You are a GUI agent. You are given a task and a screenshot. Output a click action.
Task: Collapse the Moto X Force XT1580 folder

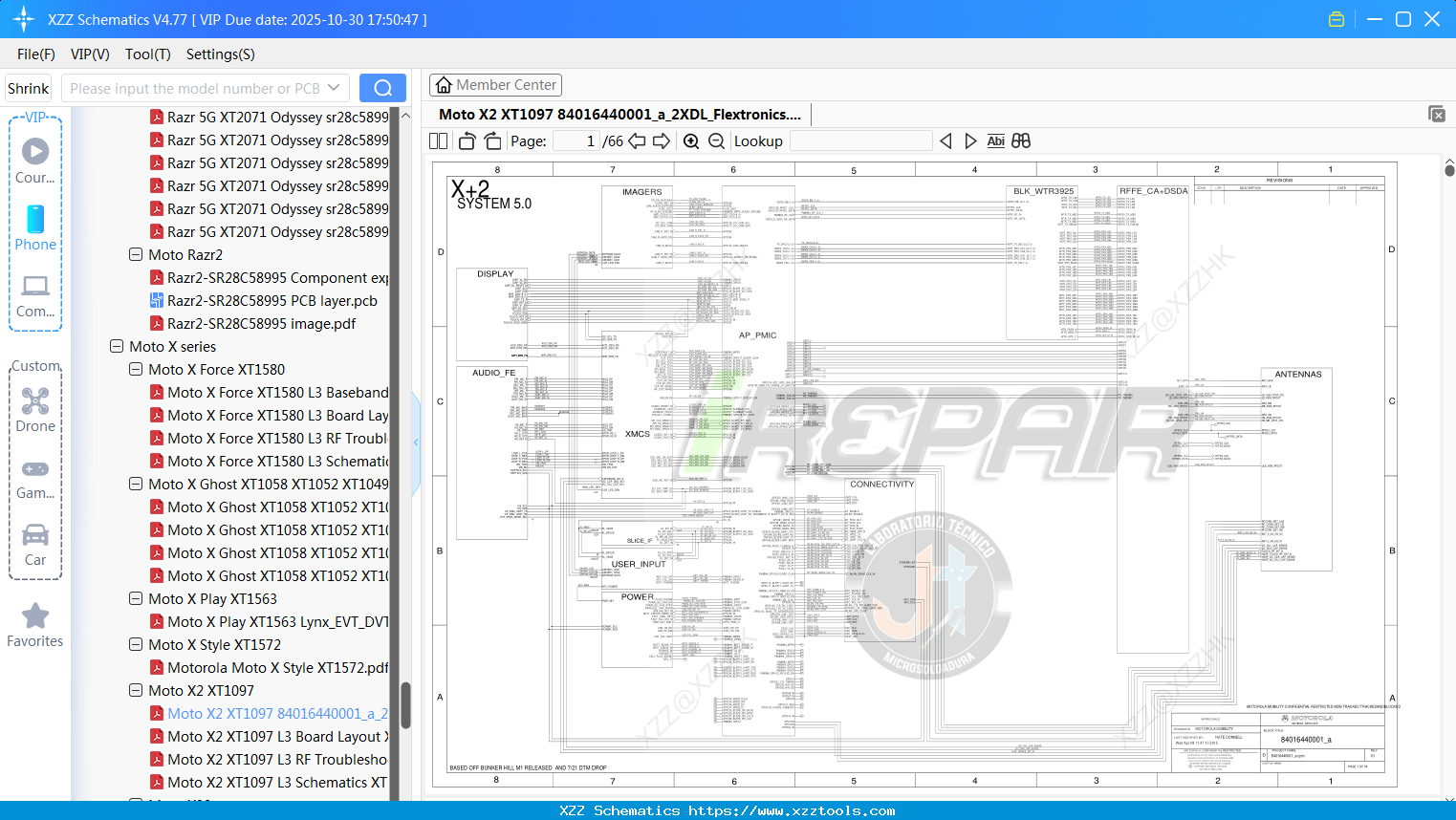[x=136, y=369]
